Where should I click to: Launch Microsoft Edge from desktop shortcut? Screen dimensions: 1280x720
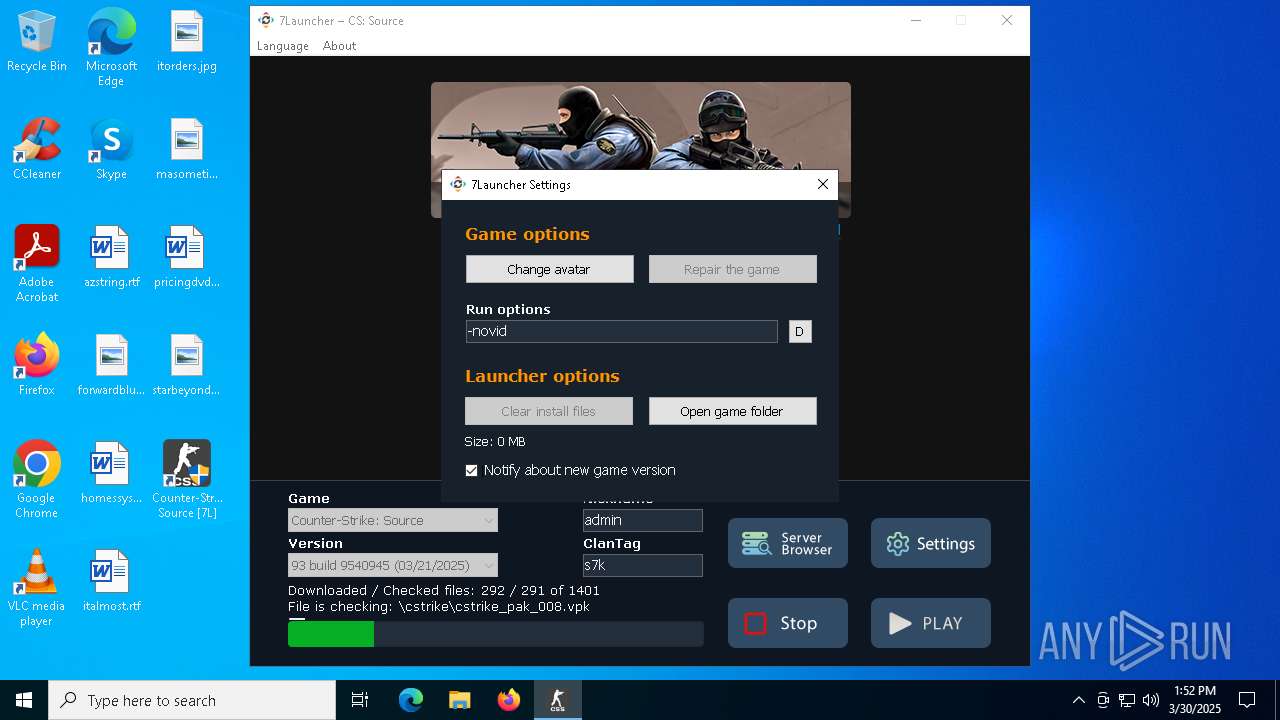[x=111, y=48]
